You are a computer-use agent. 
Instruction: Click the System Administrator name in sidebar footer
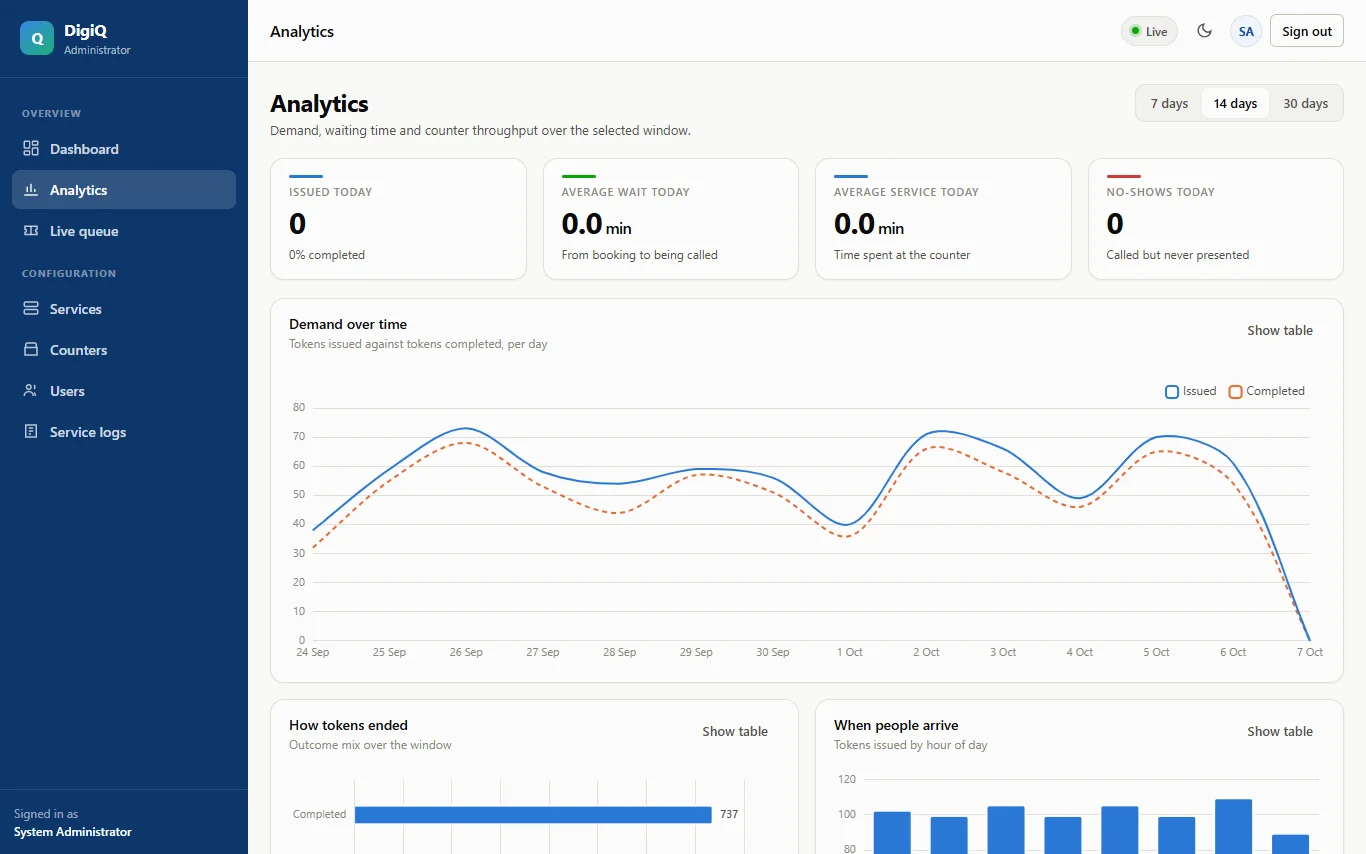[x=72, y=832]
